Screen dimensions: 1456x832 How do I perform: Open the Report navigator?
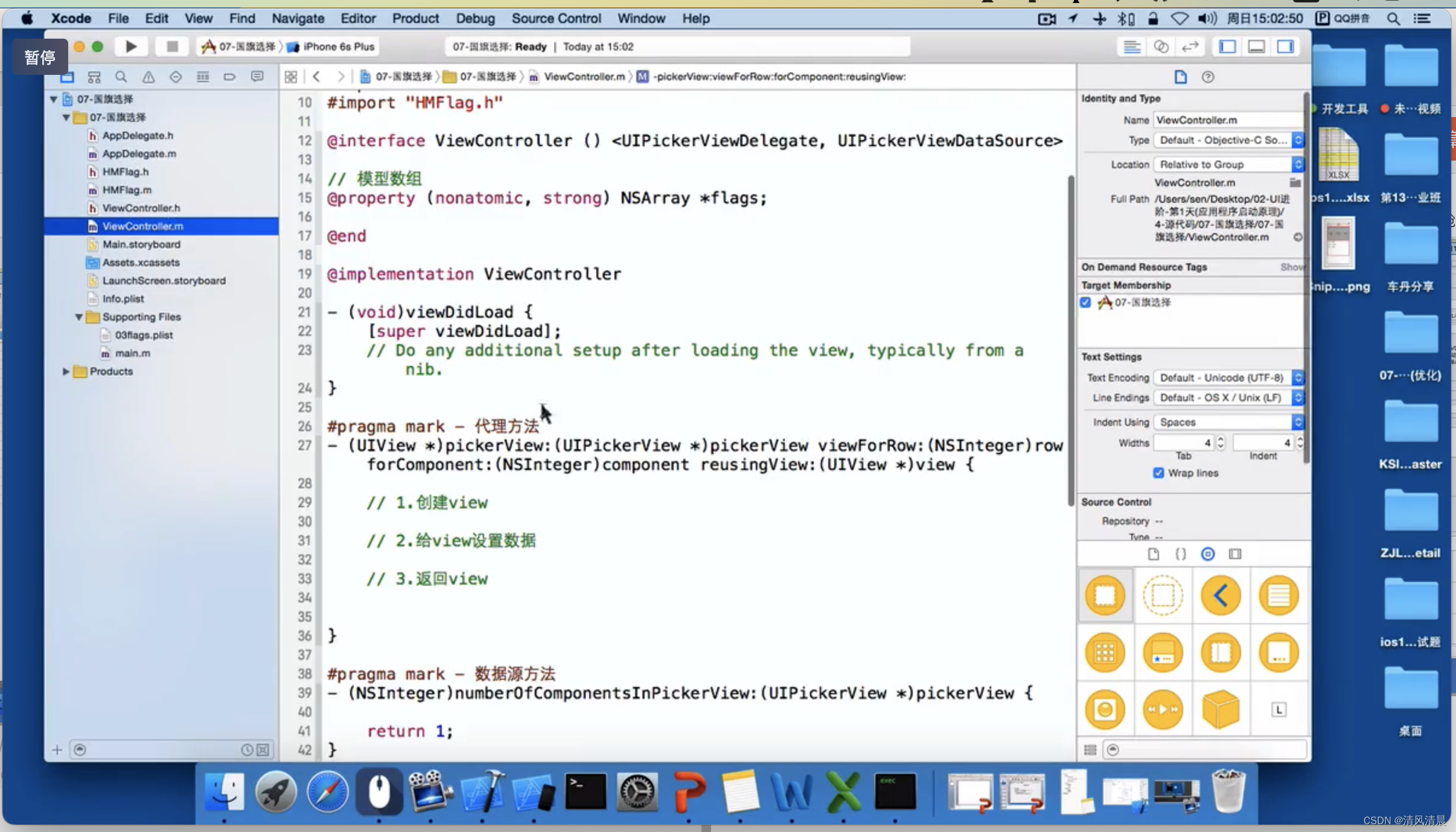[257, 77]
